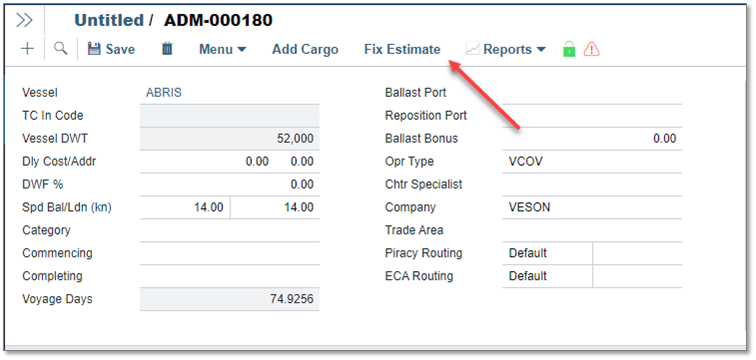Viewport: 756px width, 360px height.
Task: Click the Untitled breadcrumb title
Action: [x=109, y=20]
